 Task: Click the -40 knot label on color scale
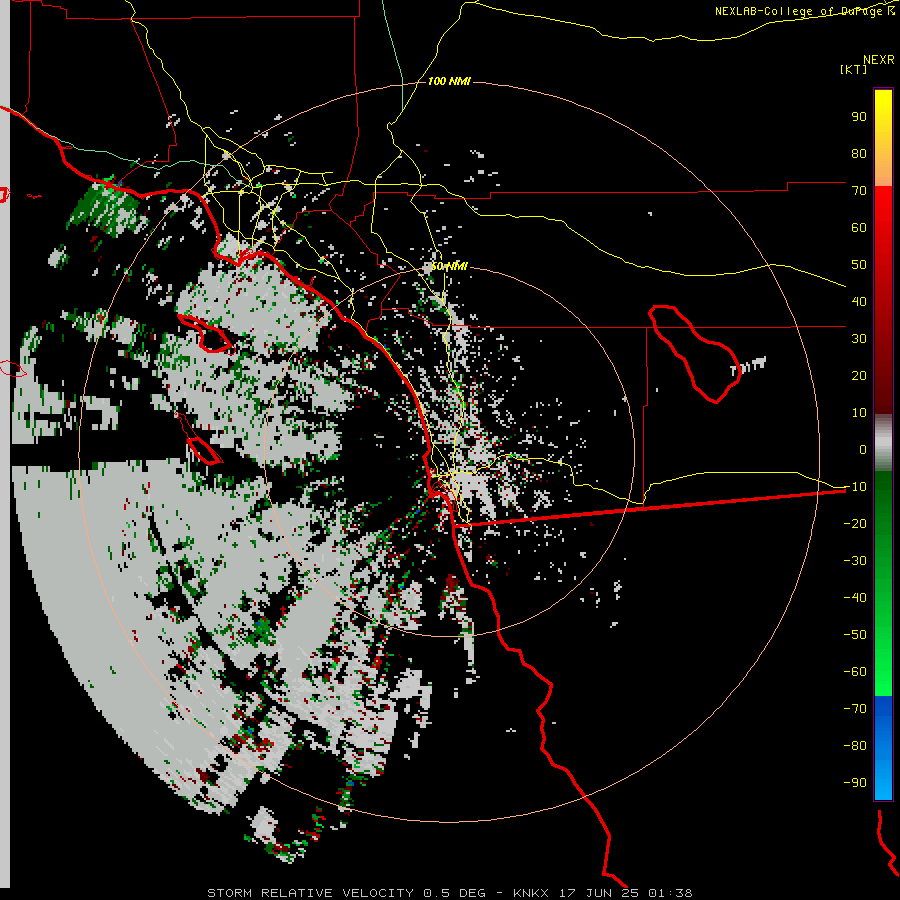click(855, 598)
